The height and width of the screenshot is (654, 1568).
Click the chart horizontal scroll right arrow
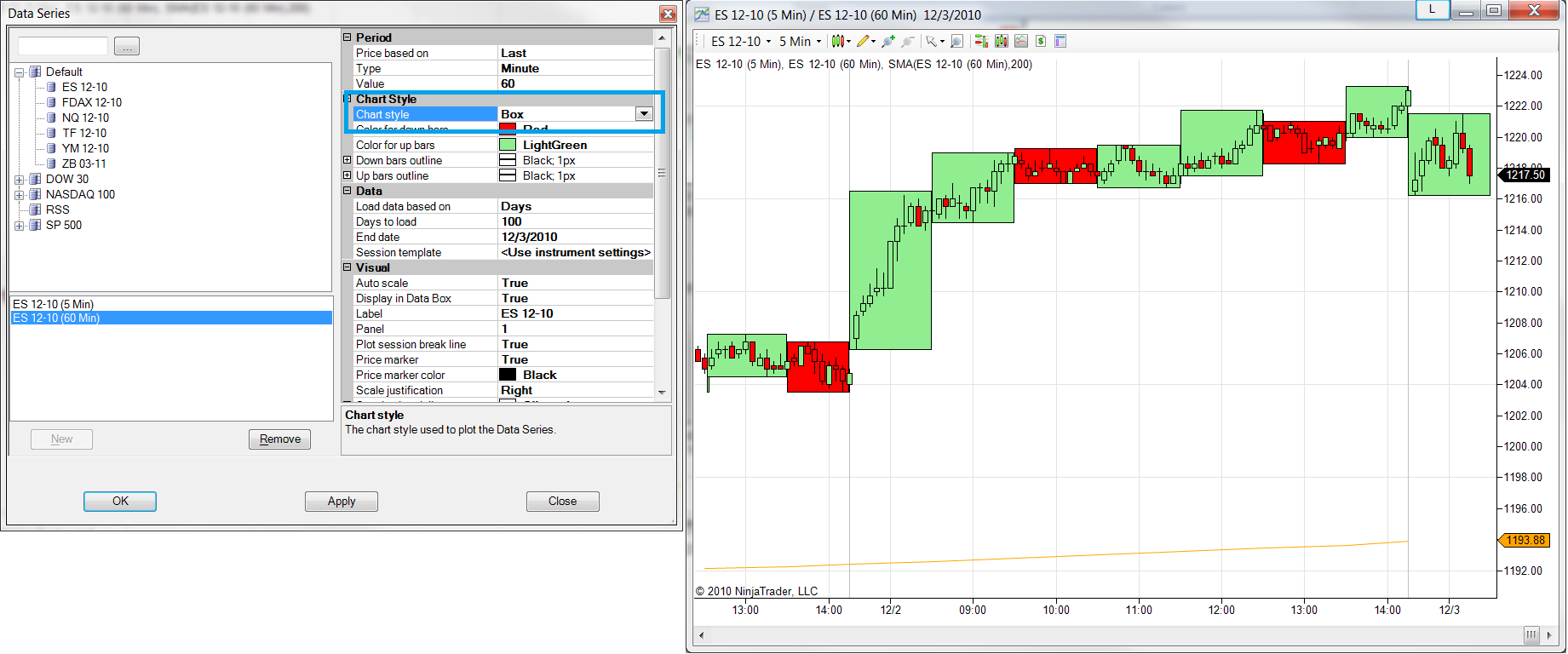(1549, 635)
